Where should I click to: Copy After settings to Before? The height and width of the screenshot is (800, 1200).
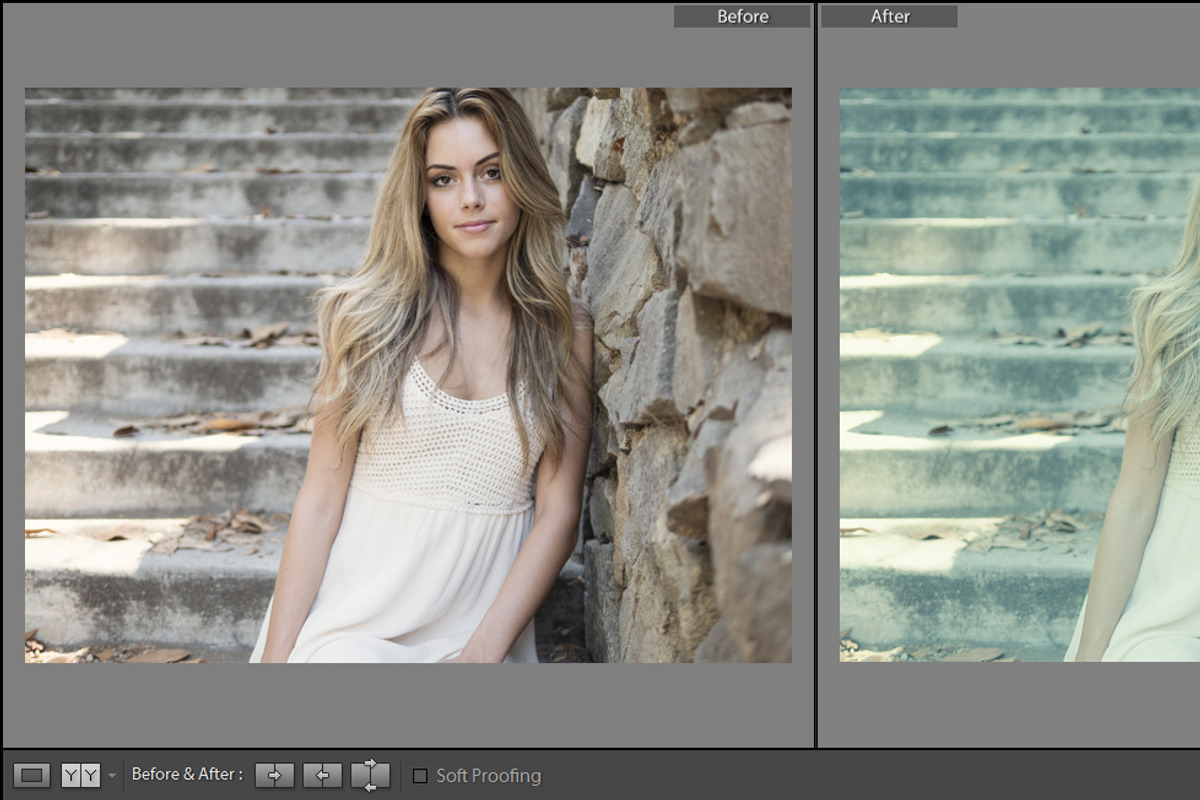tap(322, 775)
